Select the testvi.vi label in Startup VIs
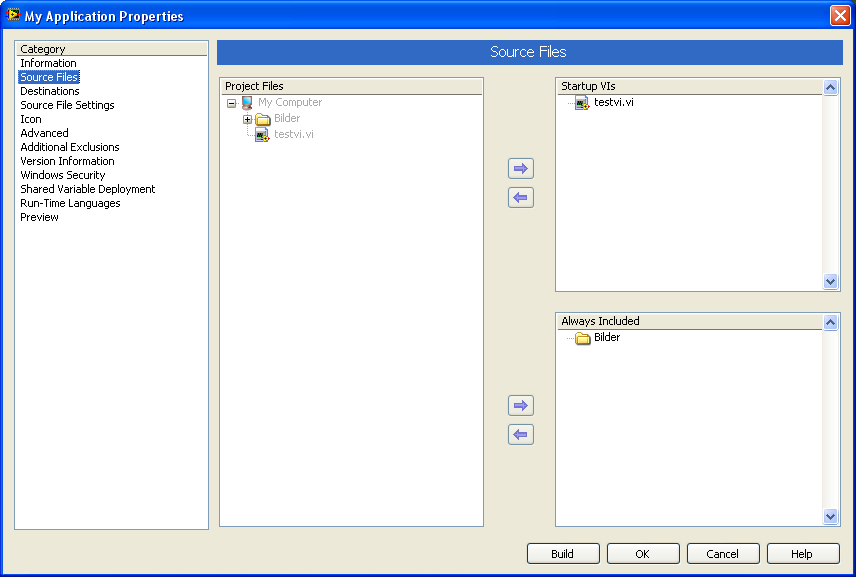The width and height of the screenshot is (856, 577). pos(614,102)
